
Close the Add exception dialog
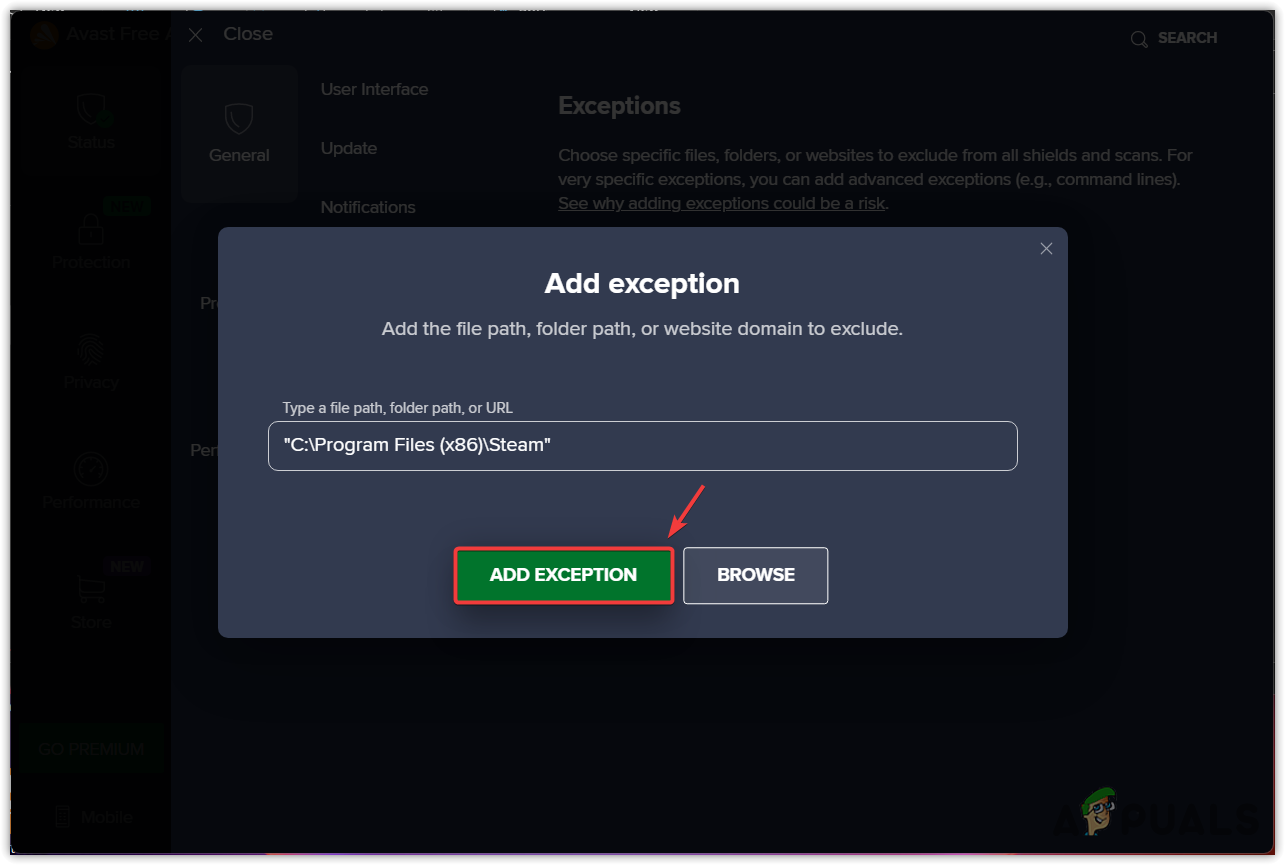click(x=1046, y=249)
